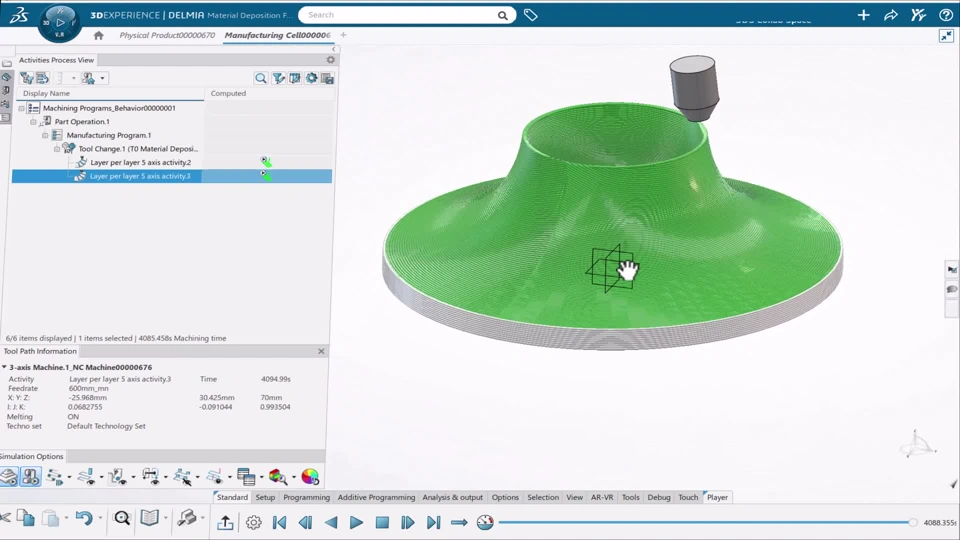Image resolution: width=960 pixels, height=540 pixels.
Task: Close the Tool Path Information panel
Action: pos(321,351)
